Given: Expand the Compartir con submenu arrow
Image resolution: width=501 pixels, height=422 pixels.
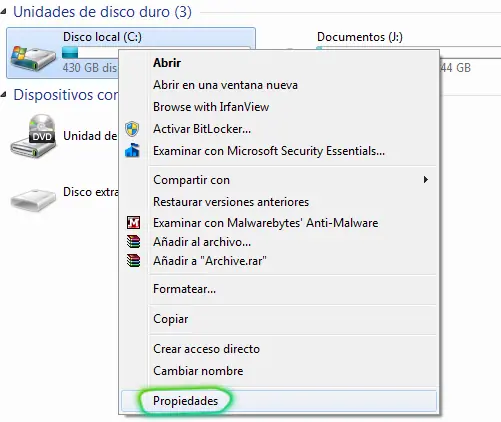Looking at the screenshot, I should point(425,180).
